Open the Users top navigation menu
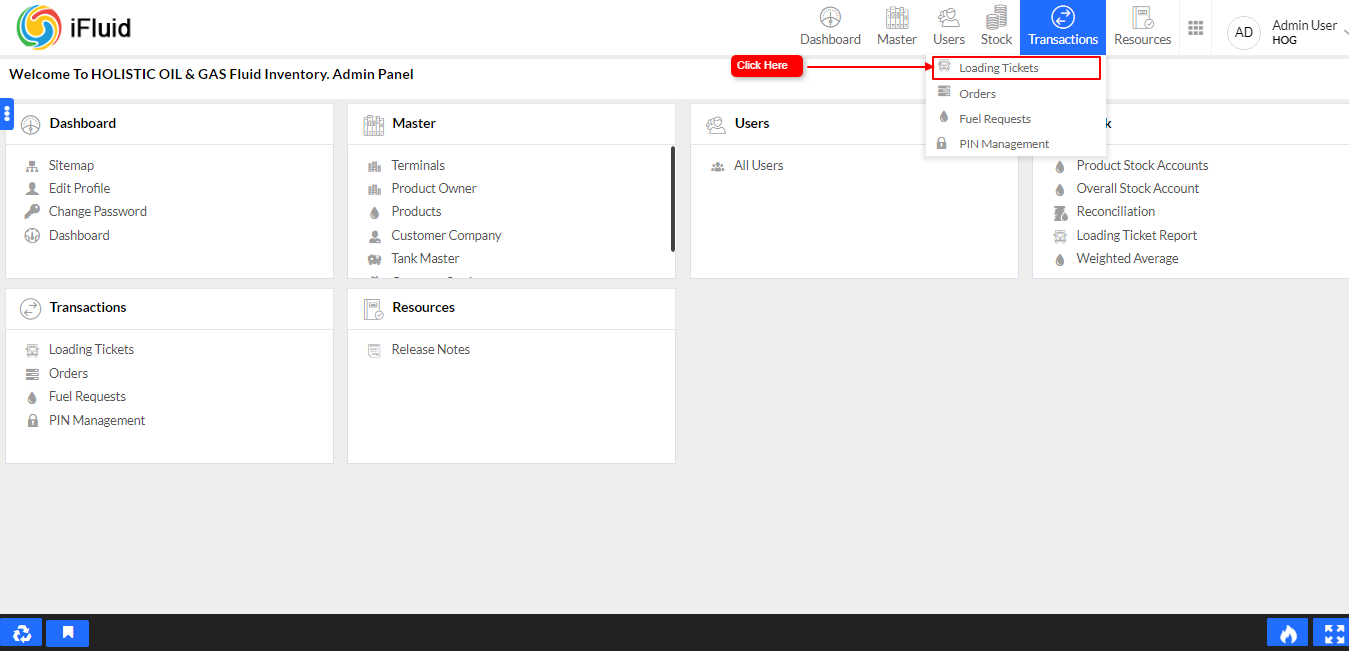Screen dimensions: 1349x651 [949, 27]
